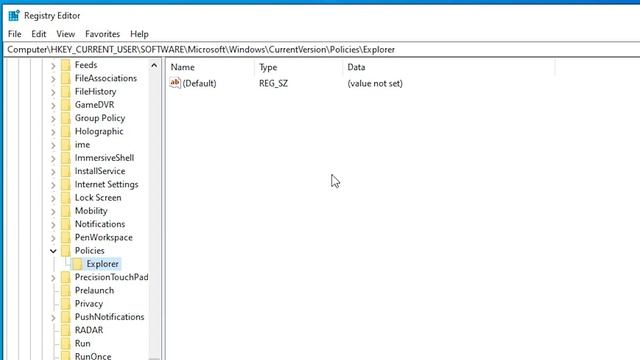Expand the PenWorkspace key

[53, 238]
